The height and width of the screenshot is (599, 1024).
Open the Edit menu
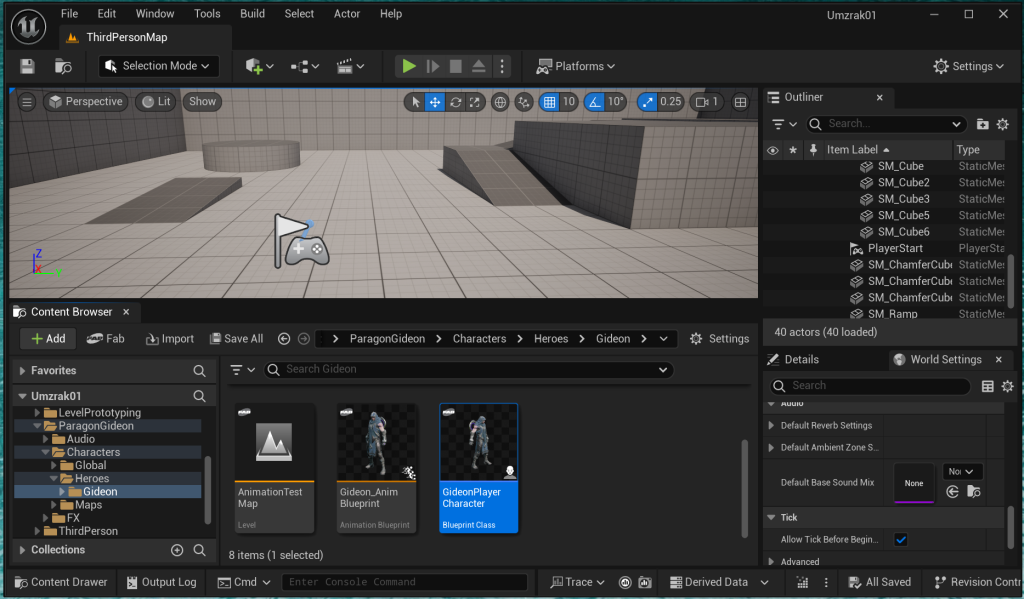point(106,14)
